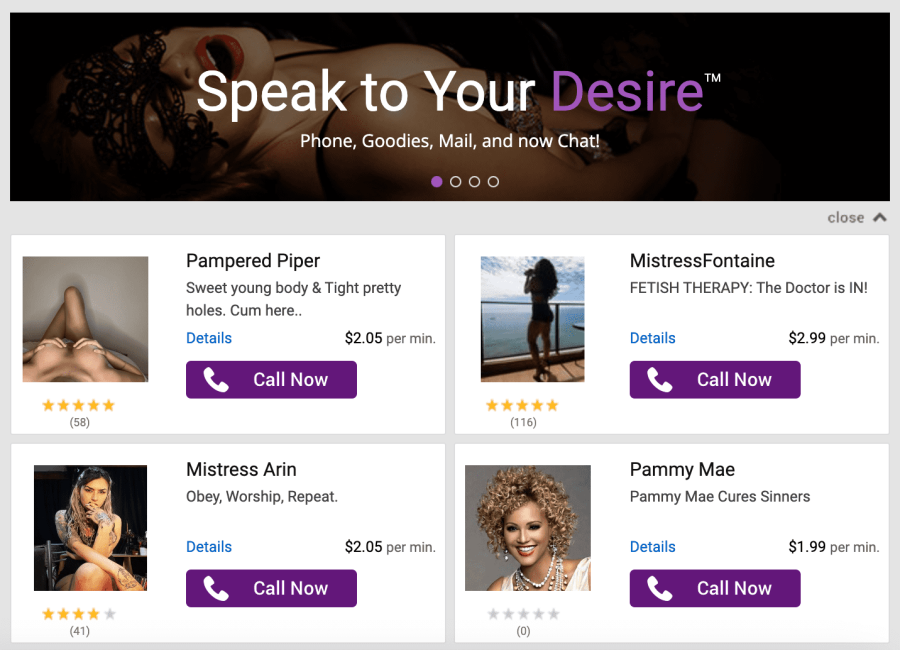Open Details link for Mistress Arin
Screen dimensions: 900x650
209,547
